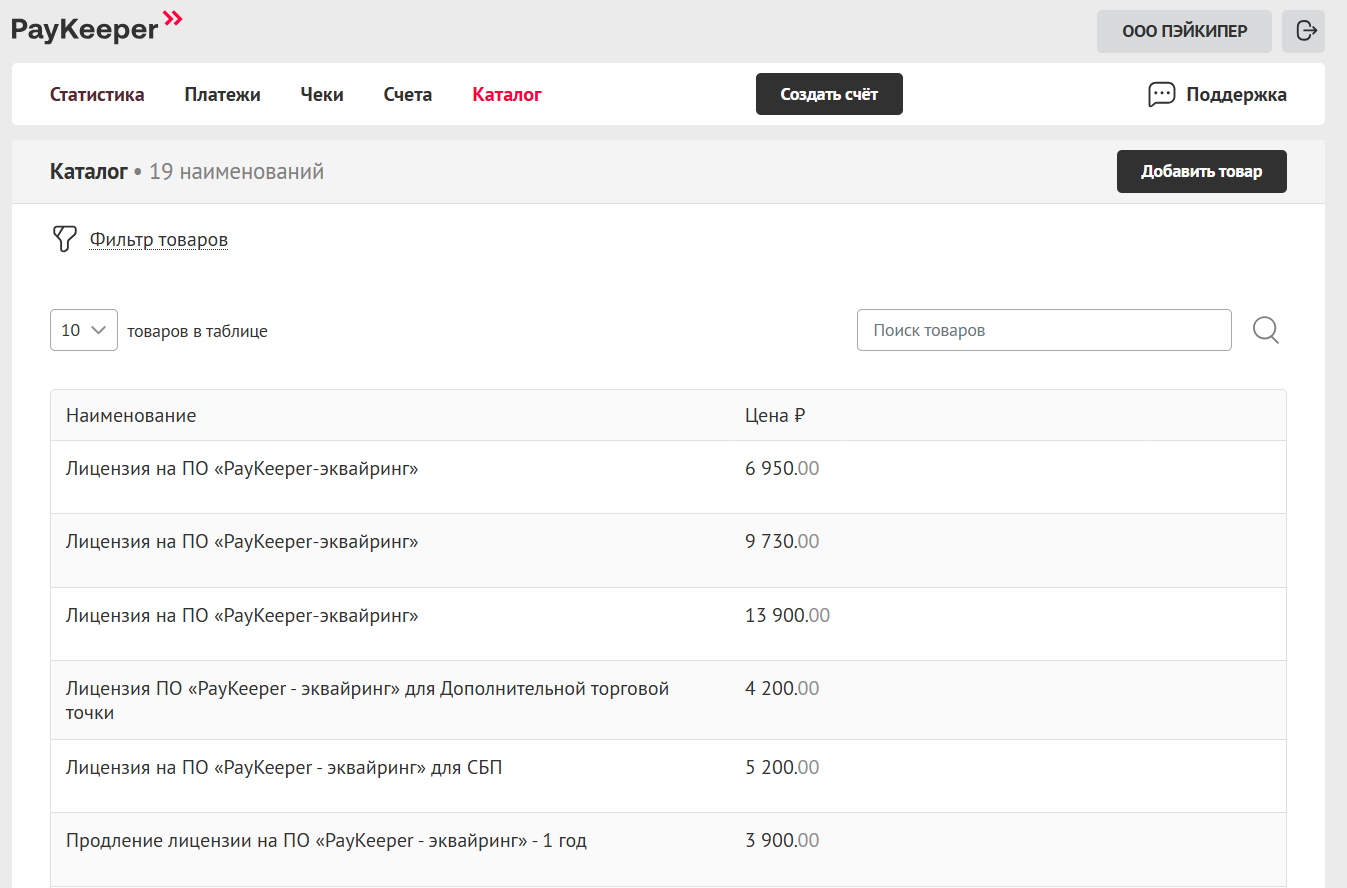This screenshot has width=1347, height=888.
Task: Click the 4 200.00 price cell
Action: click(x=782, y=688)
